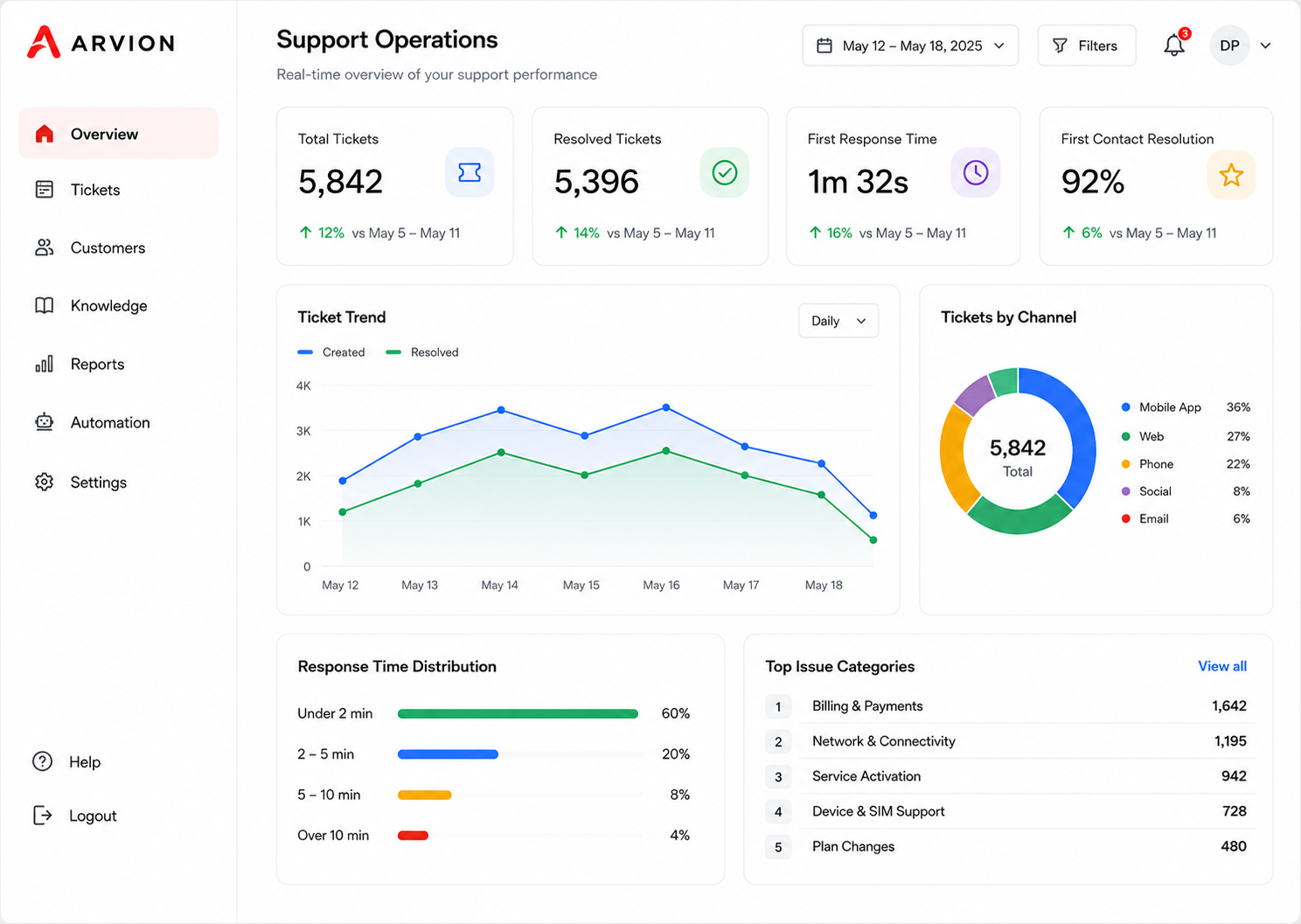Screen dimensions: 1301x924
Task: Click Plan Changes row
Action: (x=1010, y=845)
